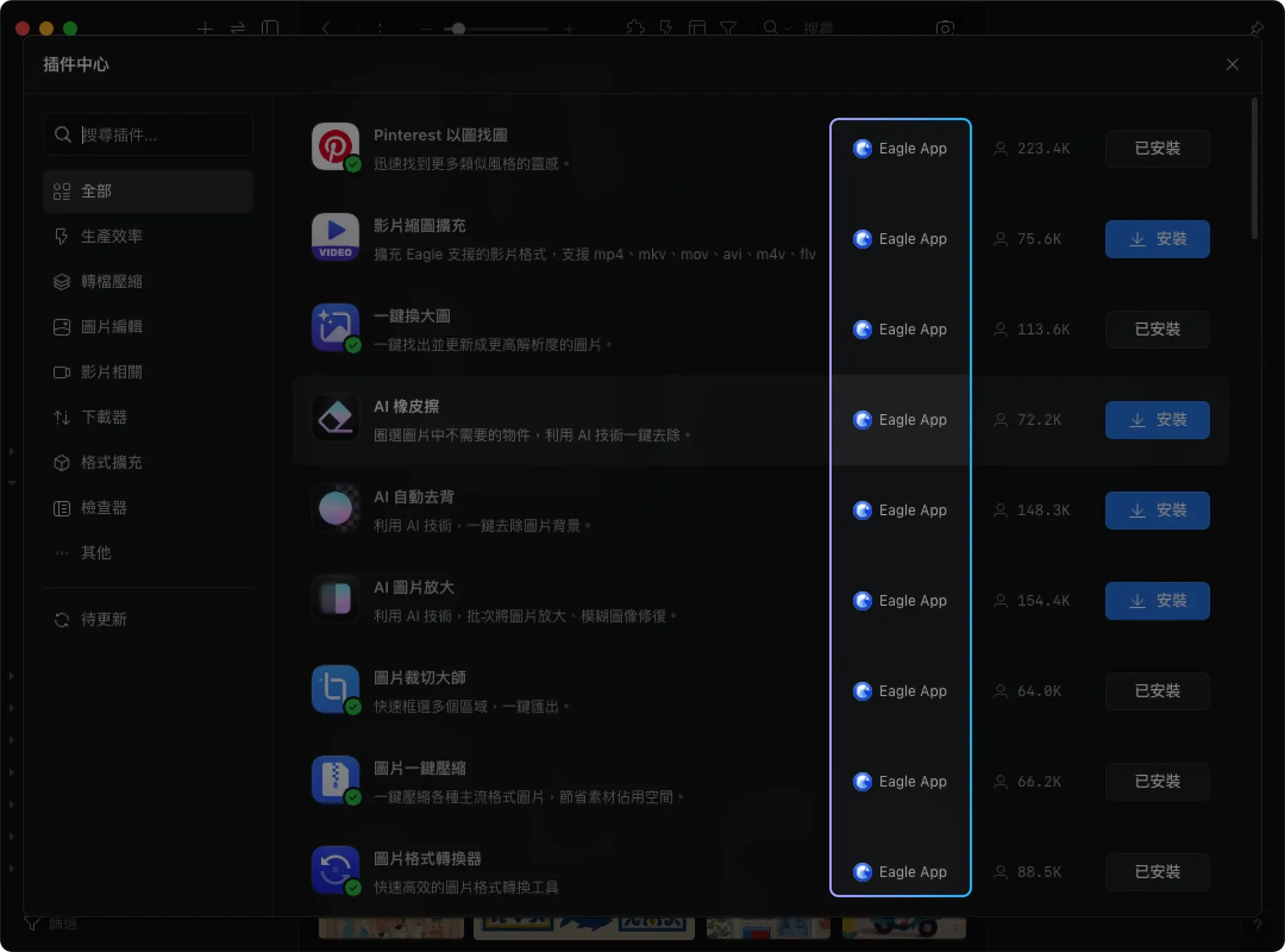1285x952 pixels.
Task: Install the AI 圖片放大 plugin
Action: 1157,601
